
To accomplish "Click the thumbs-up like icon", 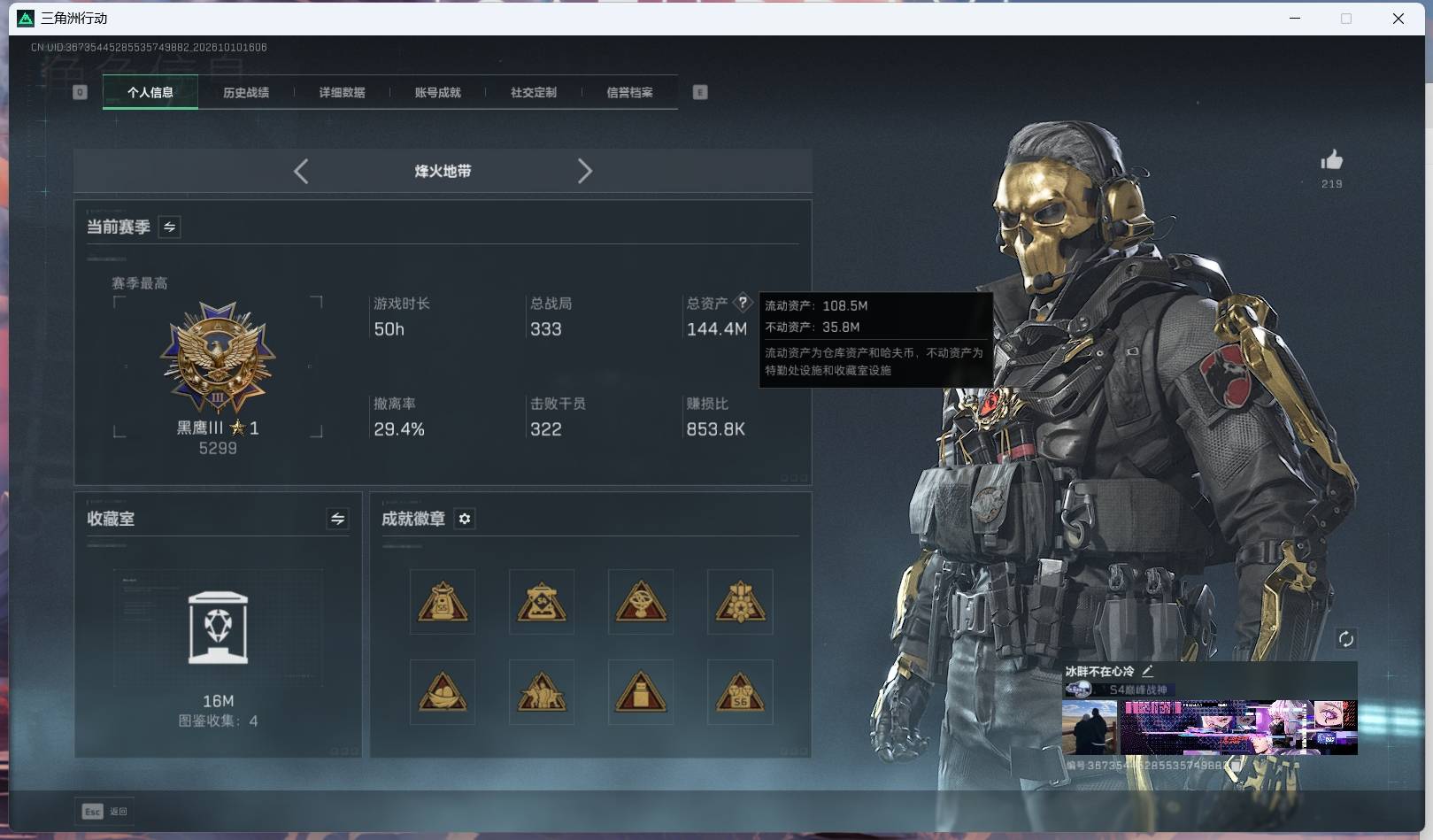I will click(x=1331, y=160).
